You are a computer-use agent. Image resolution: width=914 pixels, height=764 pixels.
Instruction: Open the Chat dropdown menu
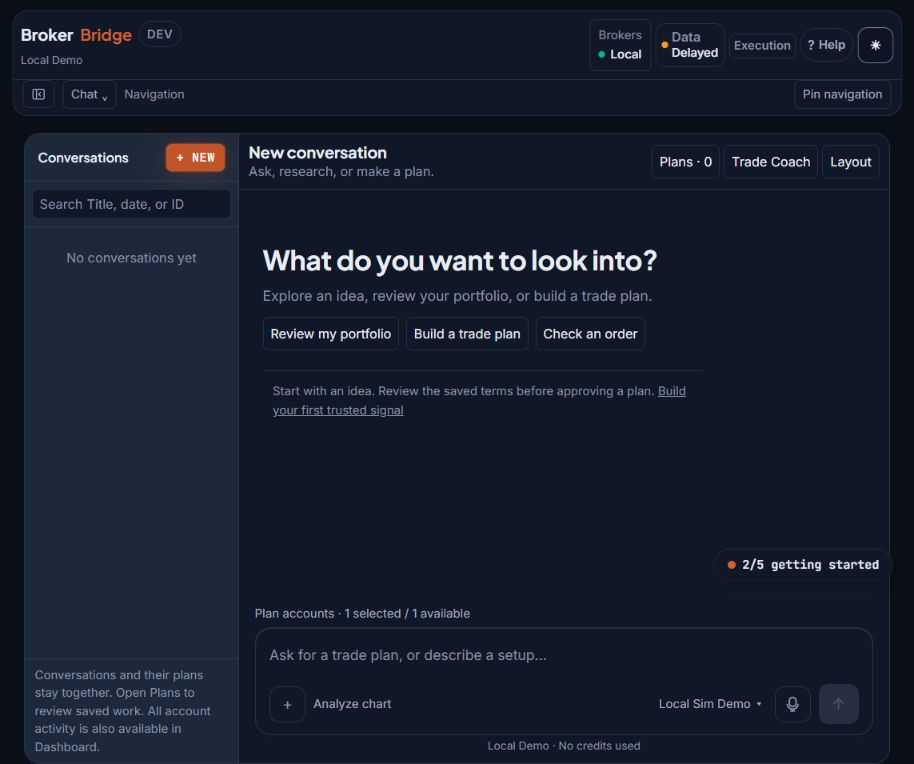pyautogui.click(x=89, y=94)
